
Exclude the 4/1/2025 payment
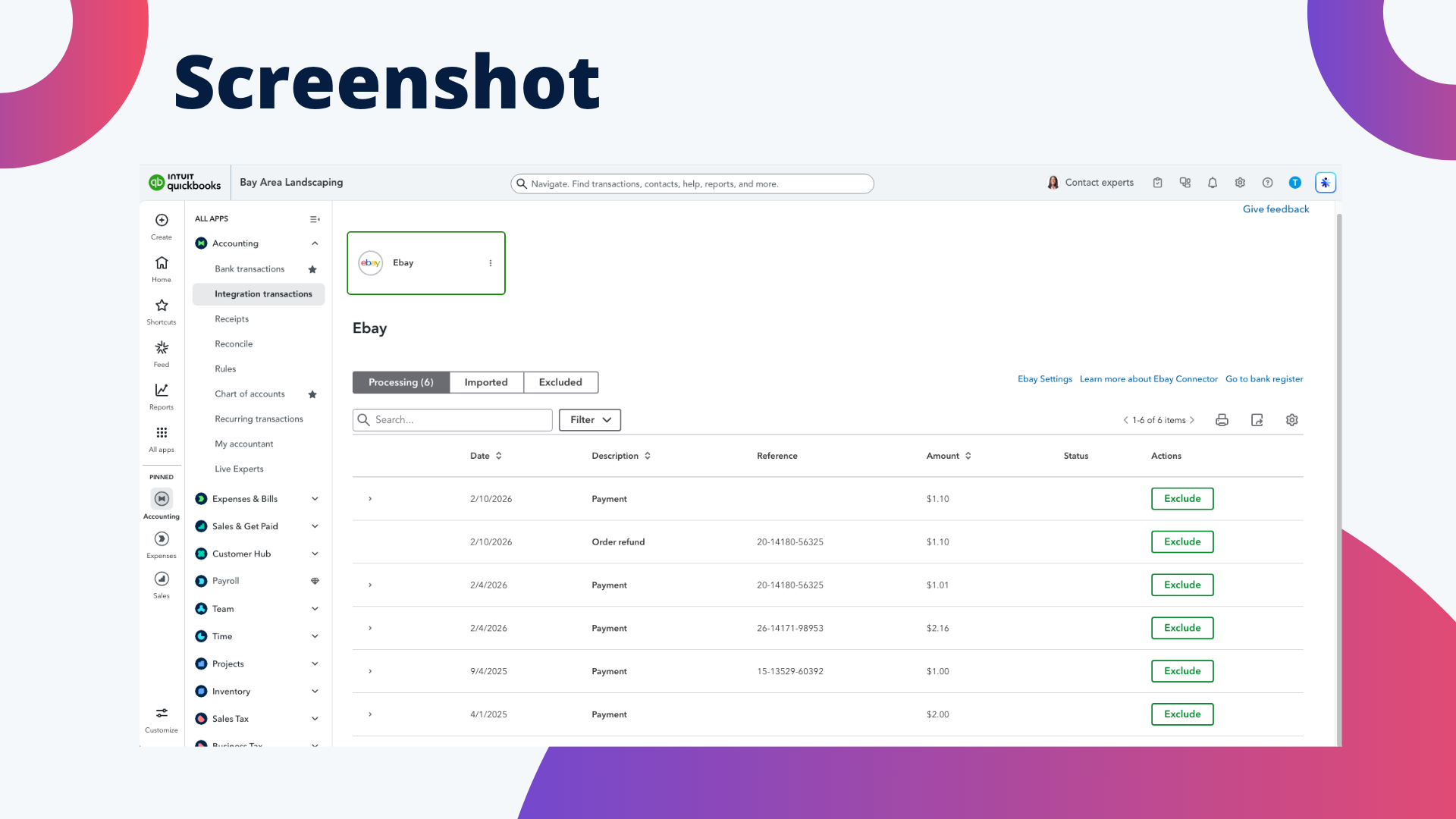(1182, 714)
